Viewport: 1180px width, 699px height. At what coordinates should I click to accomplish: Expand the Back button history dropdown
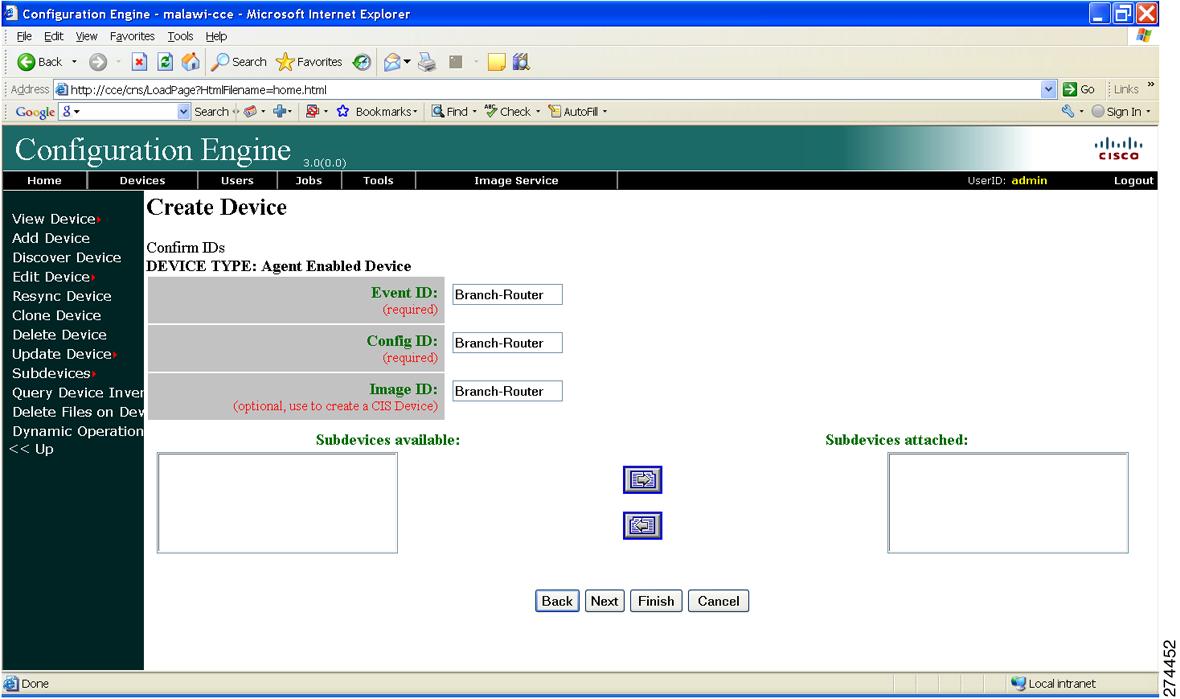click(74, 62)
